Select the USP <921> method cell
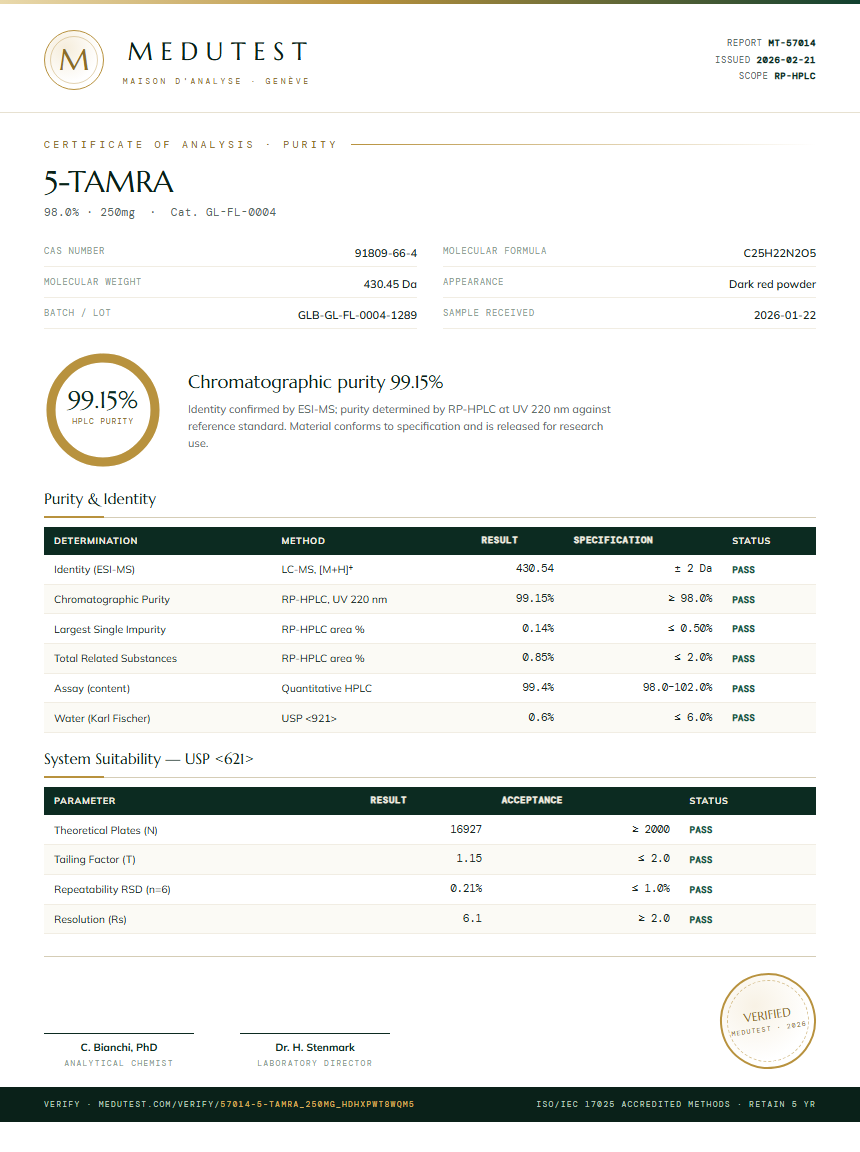 308,719
